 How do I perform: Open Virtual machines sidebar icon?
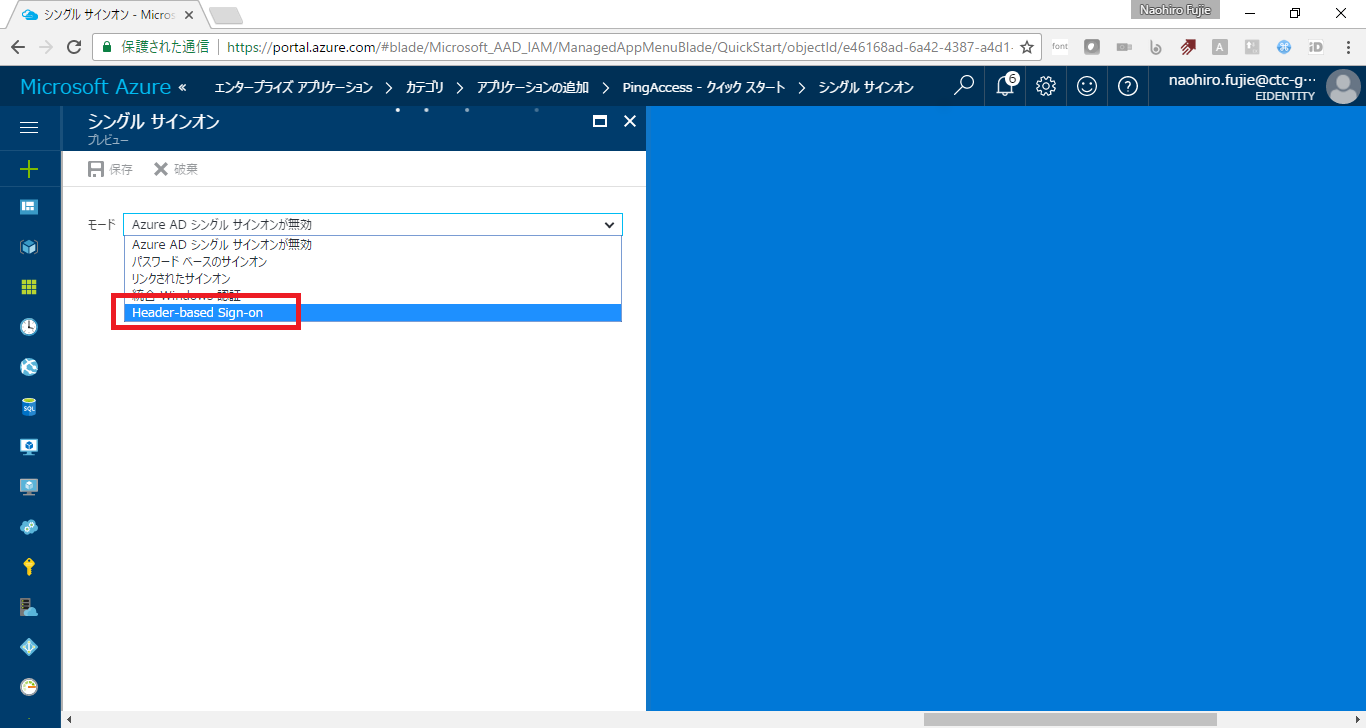[x=30, y=446]
